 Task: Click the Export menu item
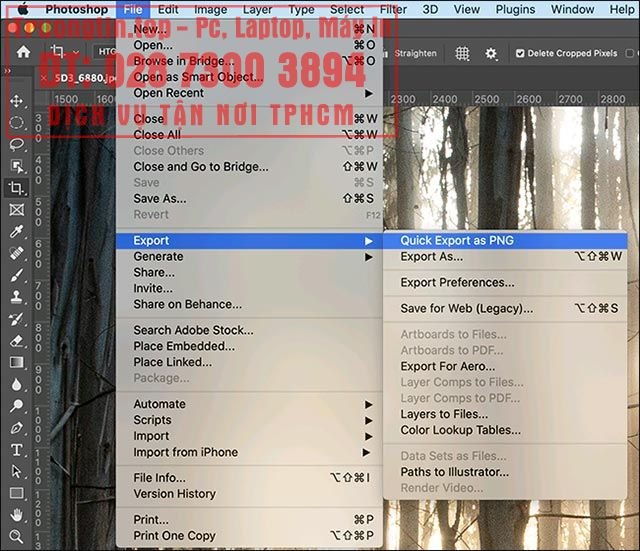[249, 240]
